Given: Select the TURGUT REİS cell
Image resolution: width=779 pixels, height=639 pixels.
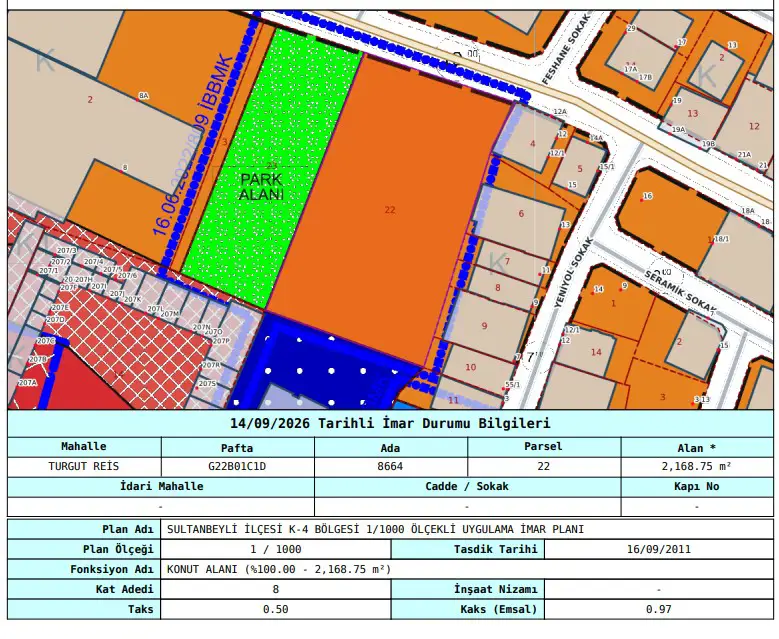Looking at the screenshot, I should point(83,466).
